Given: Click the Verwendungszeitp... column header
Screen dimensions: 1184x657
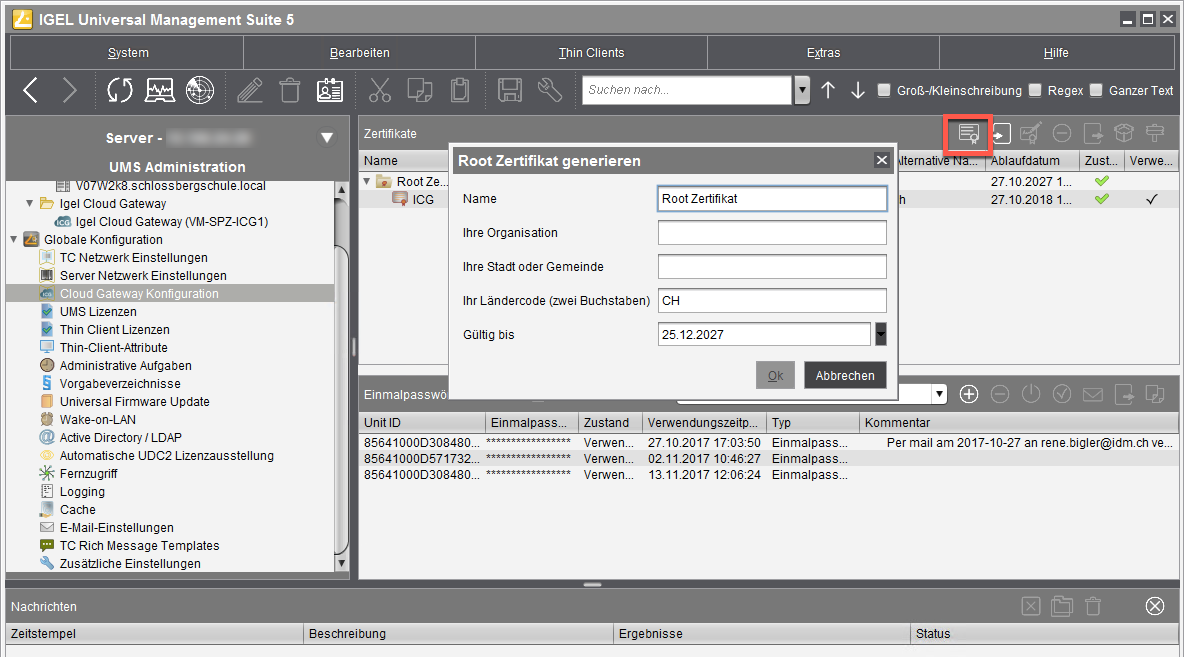Looking at the screenshot, I should coord(704,422).
